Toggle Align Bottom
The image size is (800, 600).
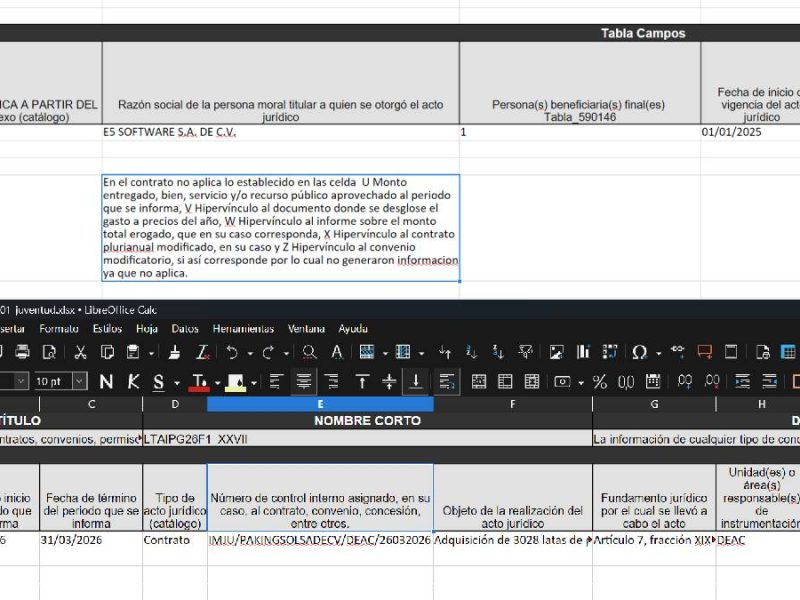point(416,382)
